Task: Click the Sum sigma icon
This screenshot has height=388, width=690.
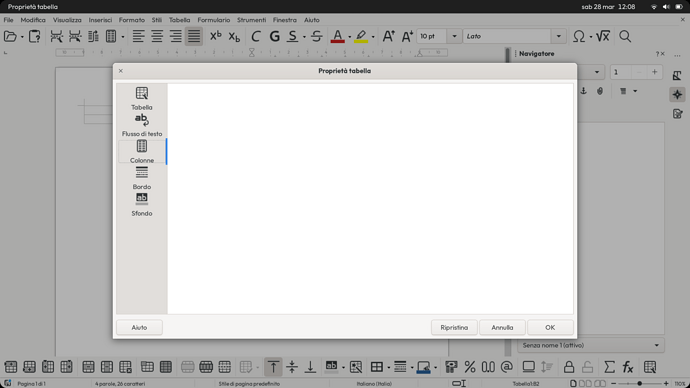Action: click(x=609, y=367)
